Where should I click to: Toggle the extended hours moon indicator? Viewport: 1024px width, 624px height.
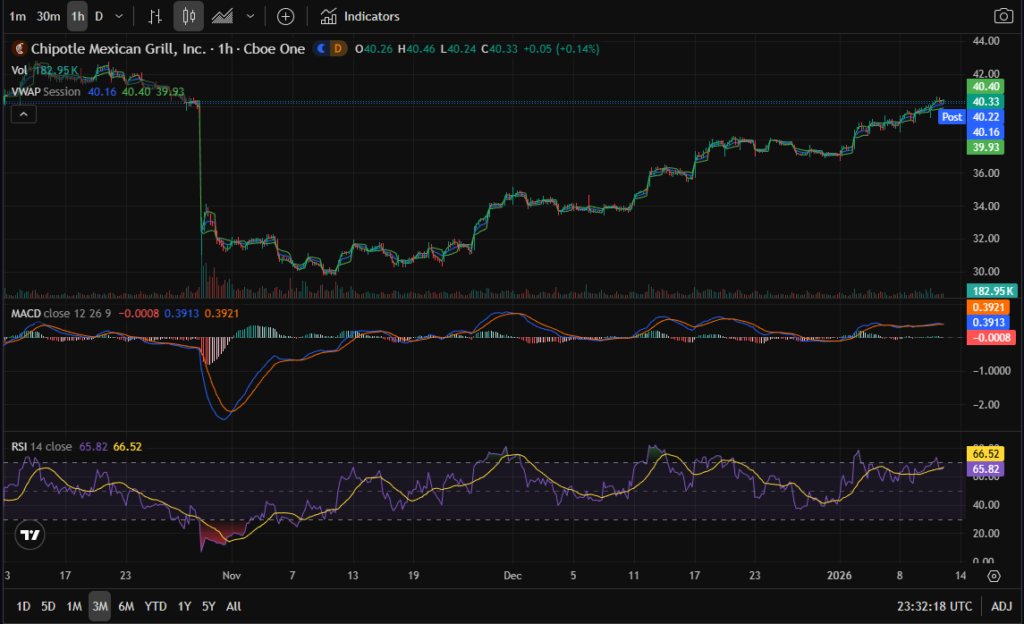321,48
